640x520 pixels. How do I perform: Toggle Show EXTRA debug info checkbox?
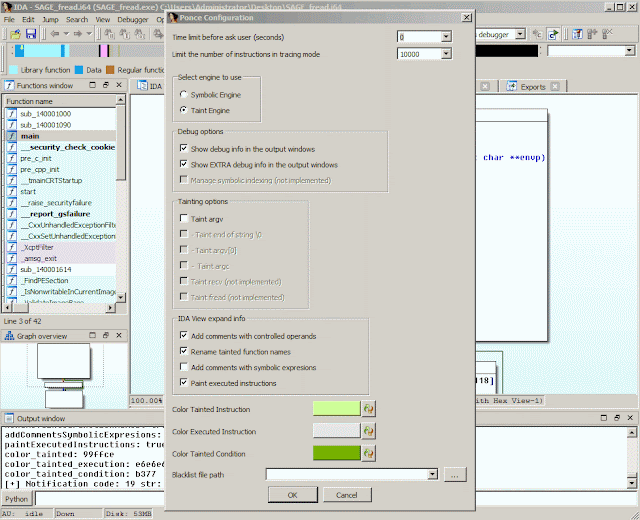[184, 164]
